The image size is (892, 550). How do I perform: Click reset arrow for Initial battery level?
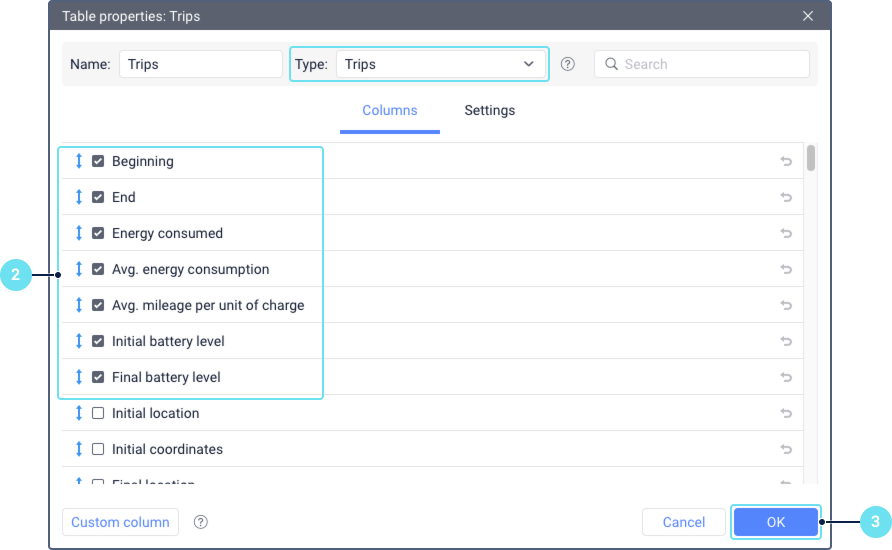coord(786,341)
